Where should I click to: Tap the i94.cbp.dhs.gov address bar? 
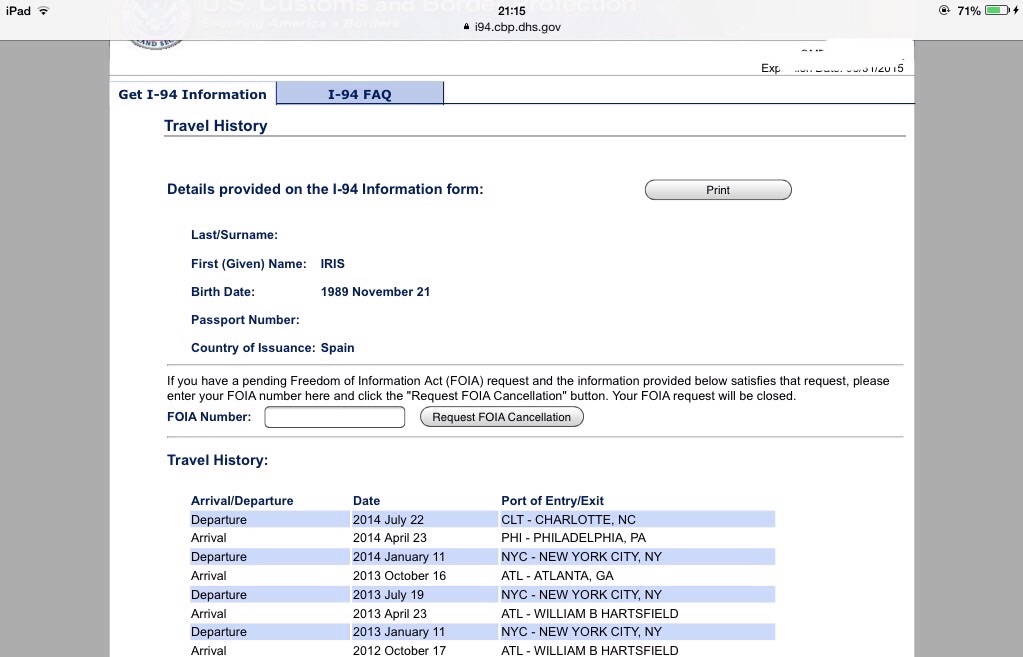pos(512,27)
